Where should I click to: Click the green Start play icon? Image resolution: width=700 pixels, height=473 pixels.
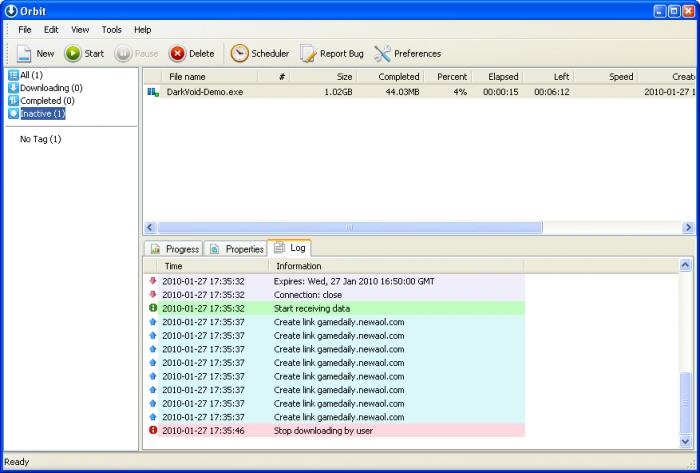(72, 54)
